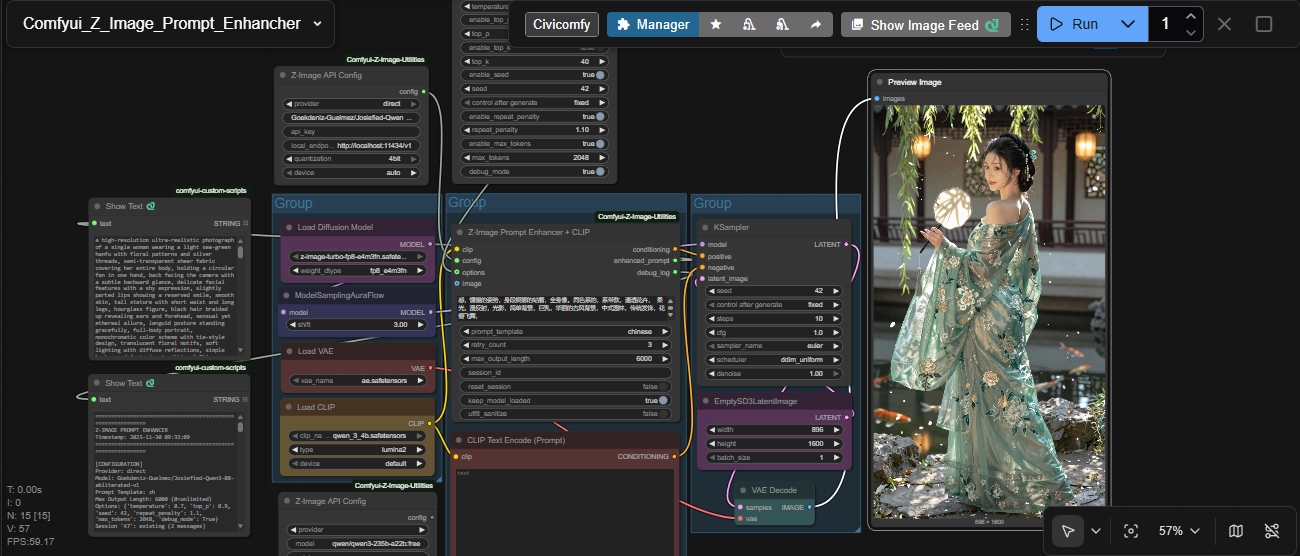Adjust the denoise 1.00 value widget
Screen dimensions: 1300x556
(x=773, y=373)
